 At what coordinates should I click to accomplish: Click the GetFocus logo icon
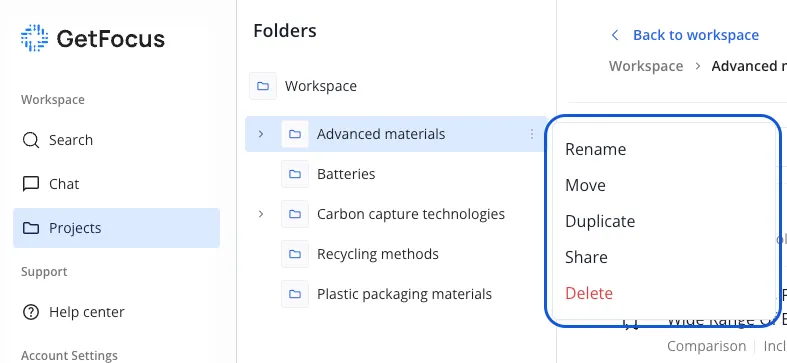click(x=34, y=38)
